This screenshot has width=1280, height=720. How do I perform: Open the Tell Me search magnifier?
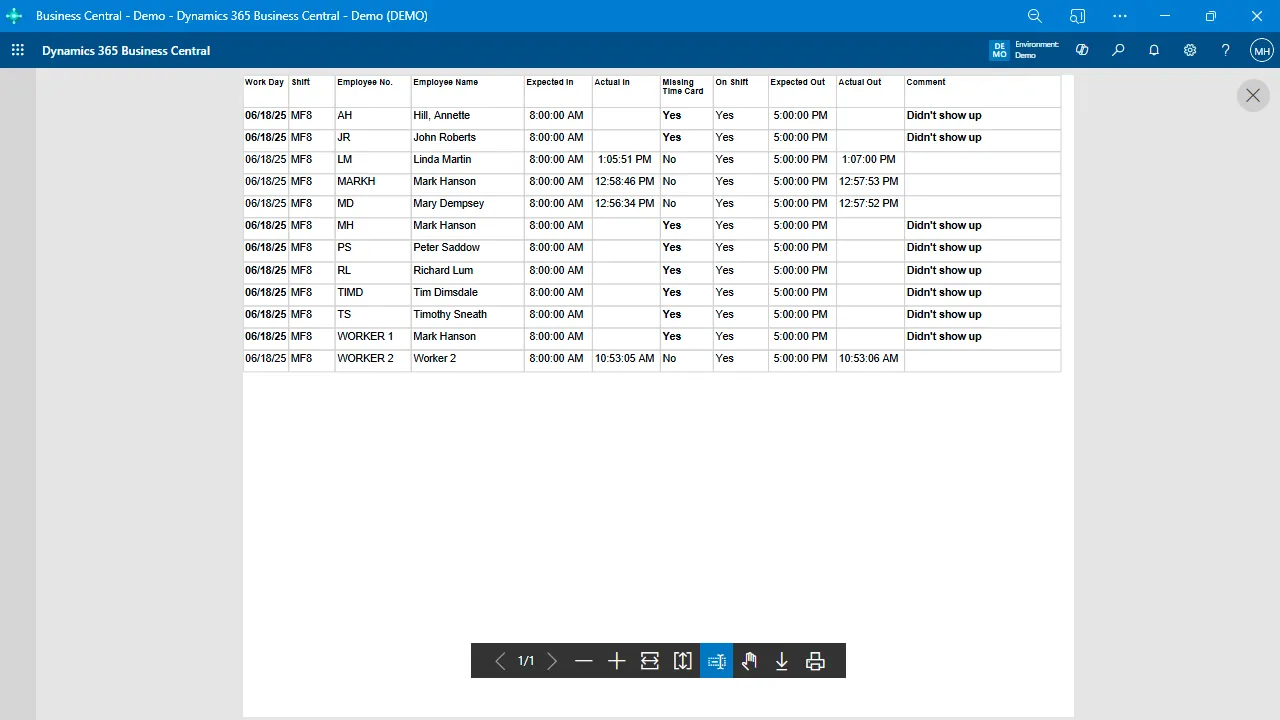1118,50
